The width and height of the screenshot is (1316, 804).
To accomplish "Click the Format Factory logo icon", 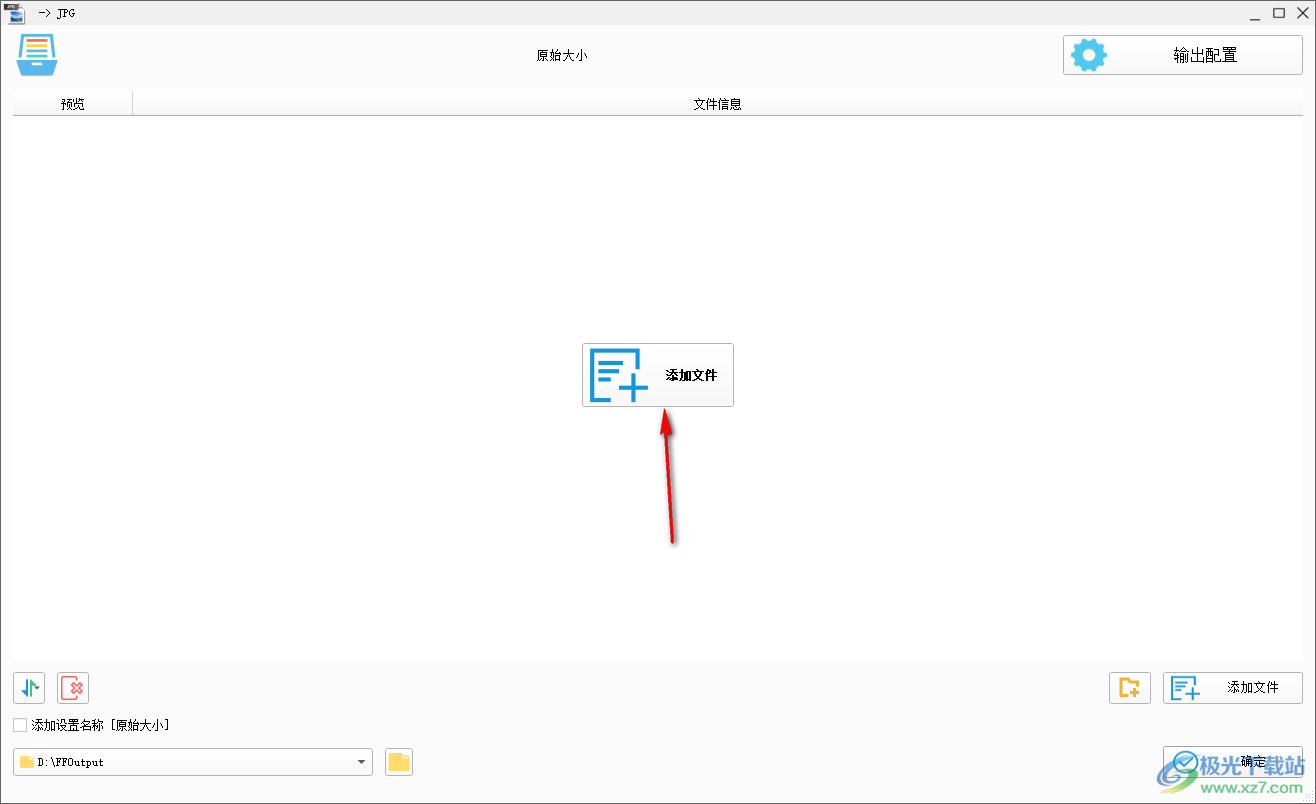I will pyautogui.click(x=37, y=55).
